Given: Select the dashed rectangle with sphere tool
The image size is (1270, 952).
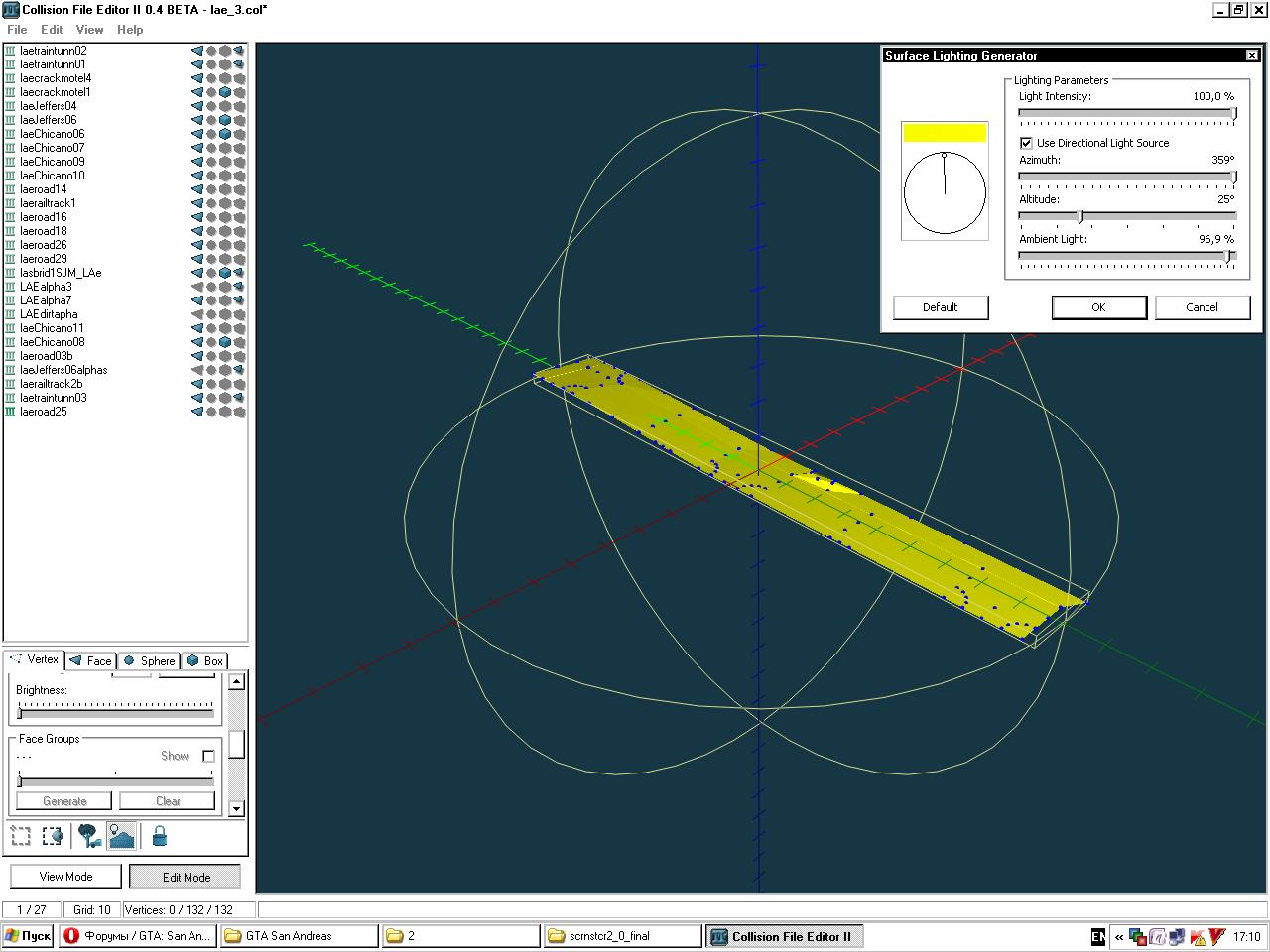Looking at the screenshot, I should 53,836.
